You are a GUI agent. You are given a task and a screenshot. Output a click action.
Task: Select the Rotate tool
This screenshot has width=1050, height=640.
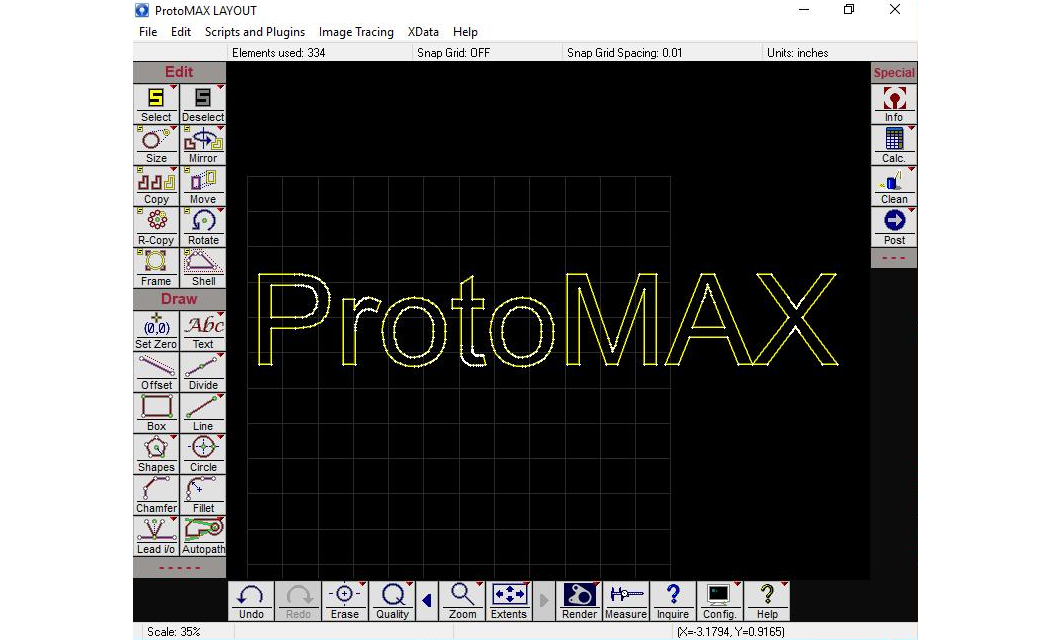203,226
